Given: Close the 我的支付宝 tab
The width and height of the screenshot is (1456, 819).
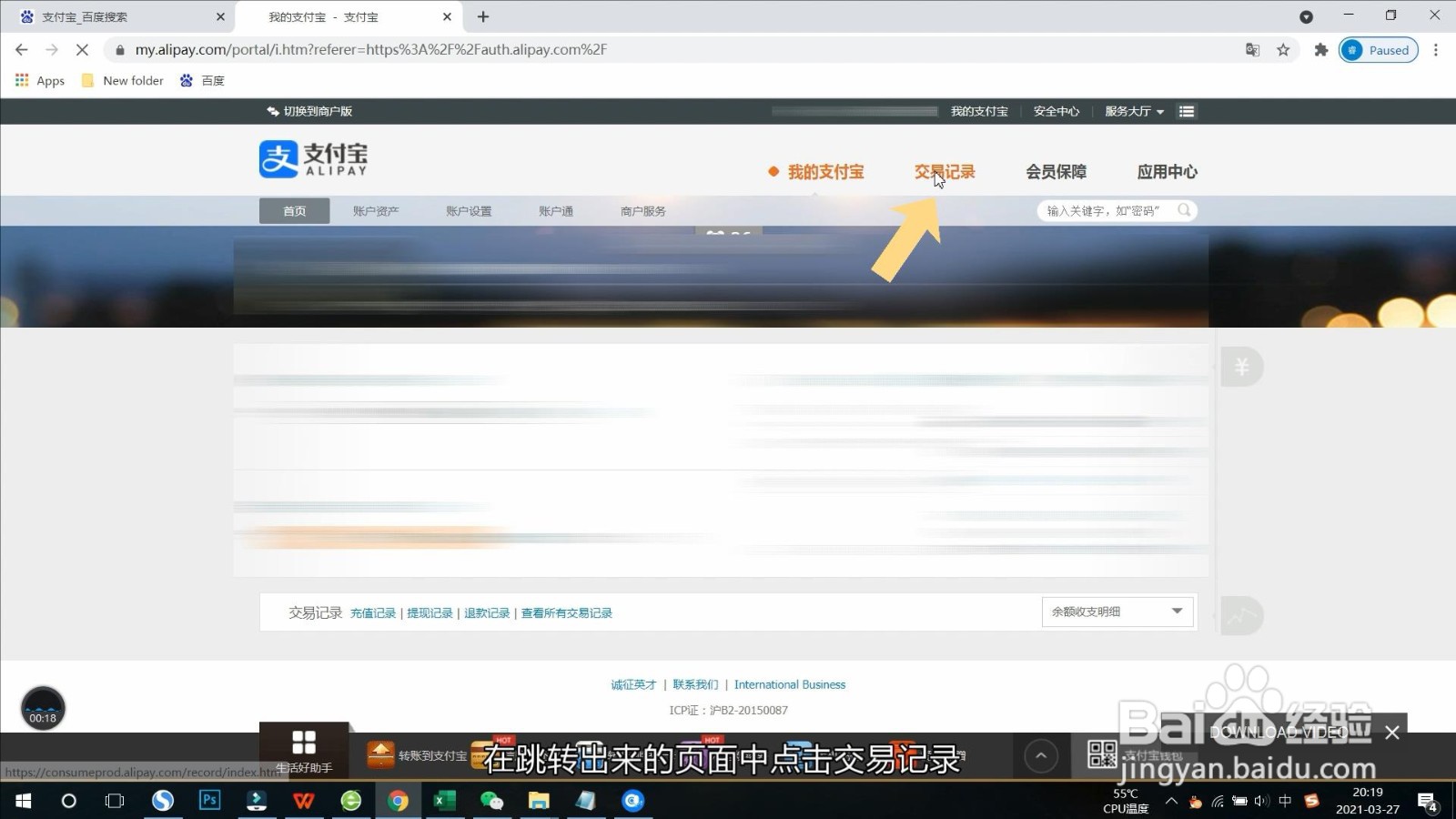Looking at the screenshot, I should [x=447, y=16].
